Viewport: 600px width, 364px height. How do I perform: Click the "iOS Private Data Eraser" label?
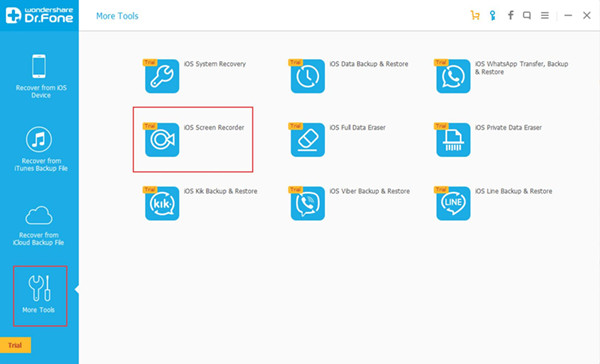(508, 127)
